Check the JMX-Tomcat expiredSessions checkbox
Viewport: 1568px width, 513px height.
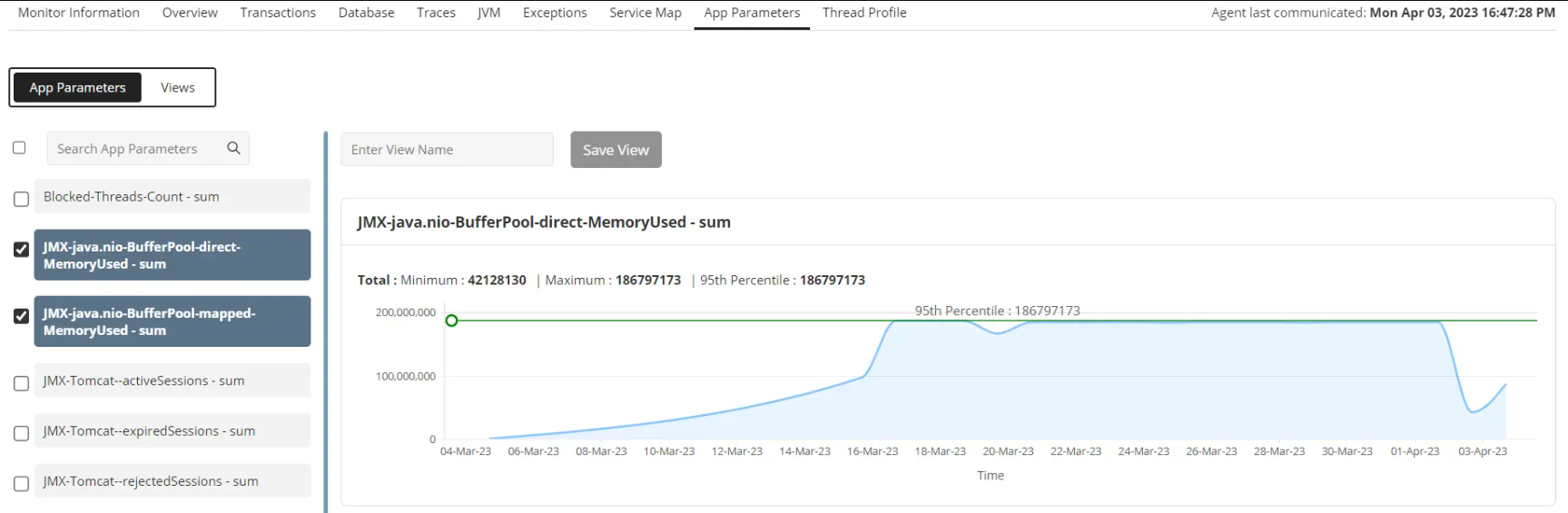pyautogui.click(x=21, y=433)
